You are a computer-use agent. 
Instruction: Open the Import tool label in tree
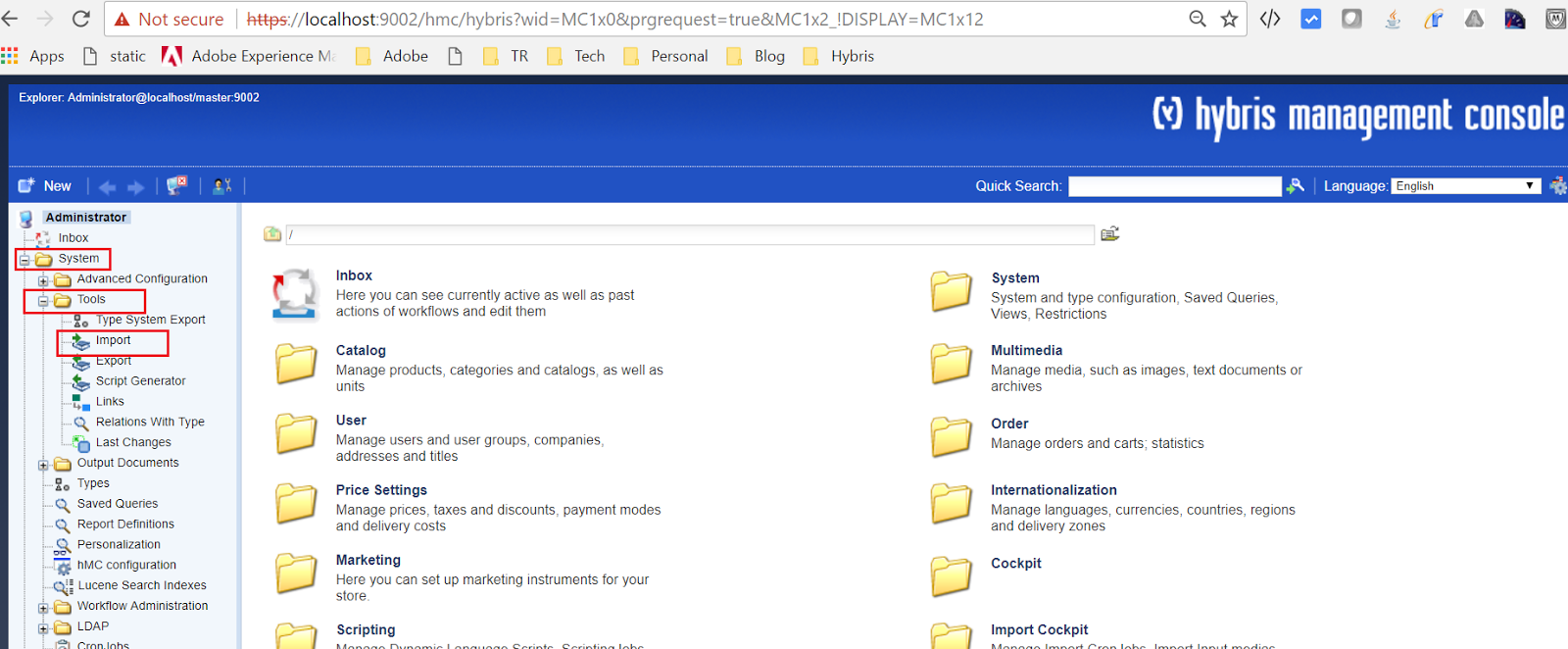(113, 340)
